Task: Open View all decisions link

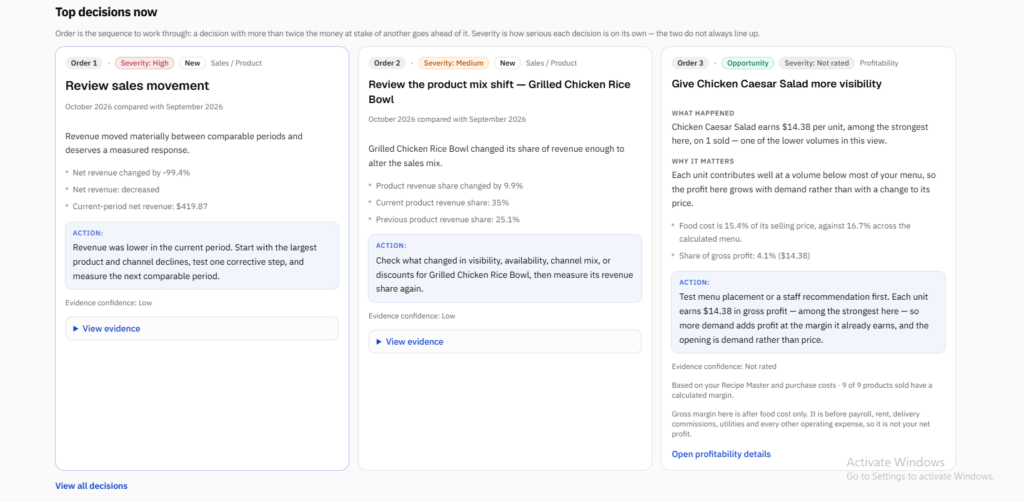Action: tap(91, 486)
